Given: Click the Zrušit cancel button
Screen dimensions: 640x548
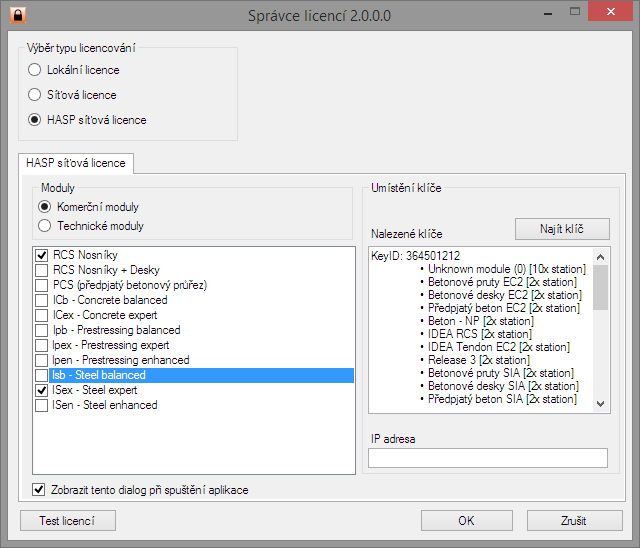Looking at the screenshot, I should pos(574,521).
